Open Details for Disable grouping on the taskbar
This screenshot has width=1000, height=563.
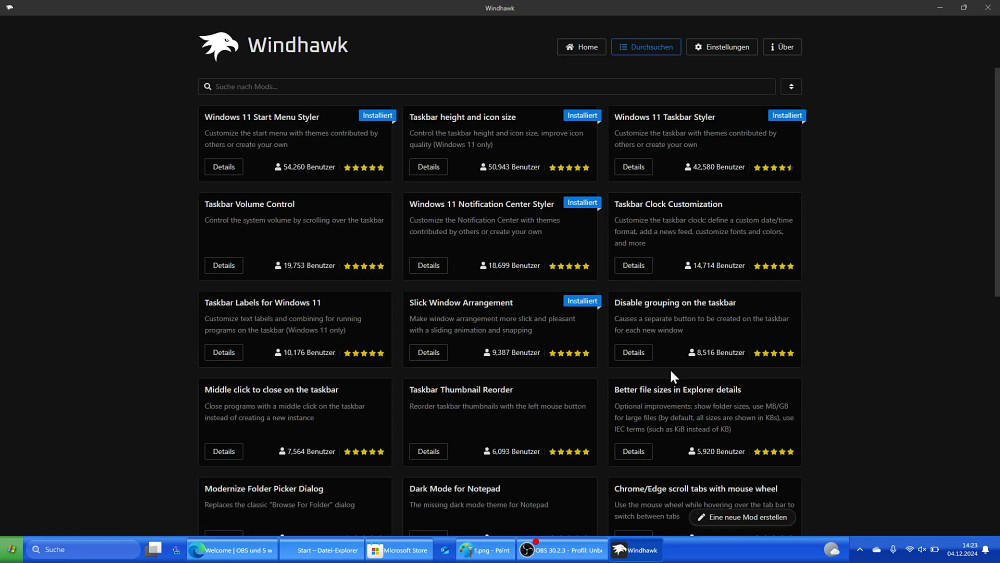coord(633,353)
